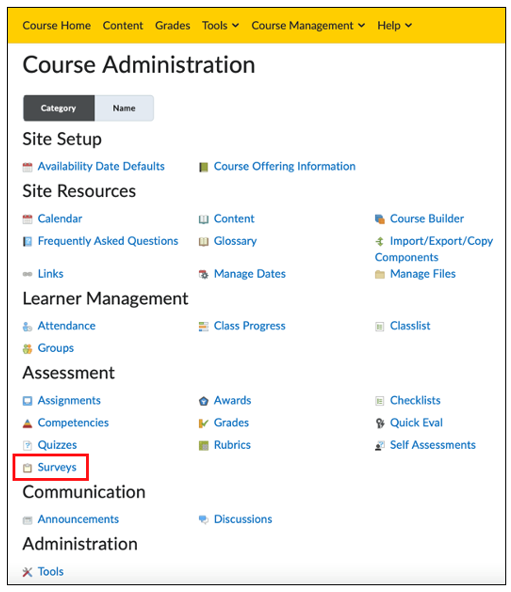Open the Quizzes link
Viewport: 511px width, 592px height.
(57, 445)
